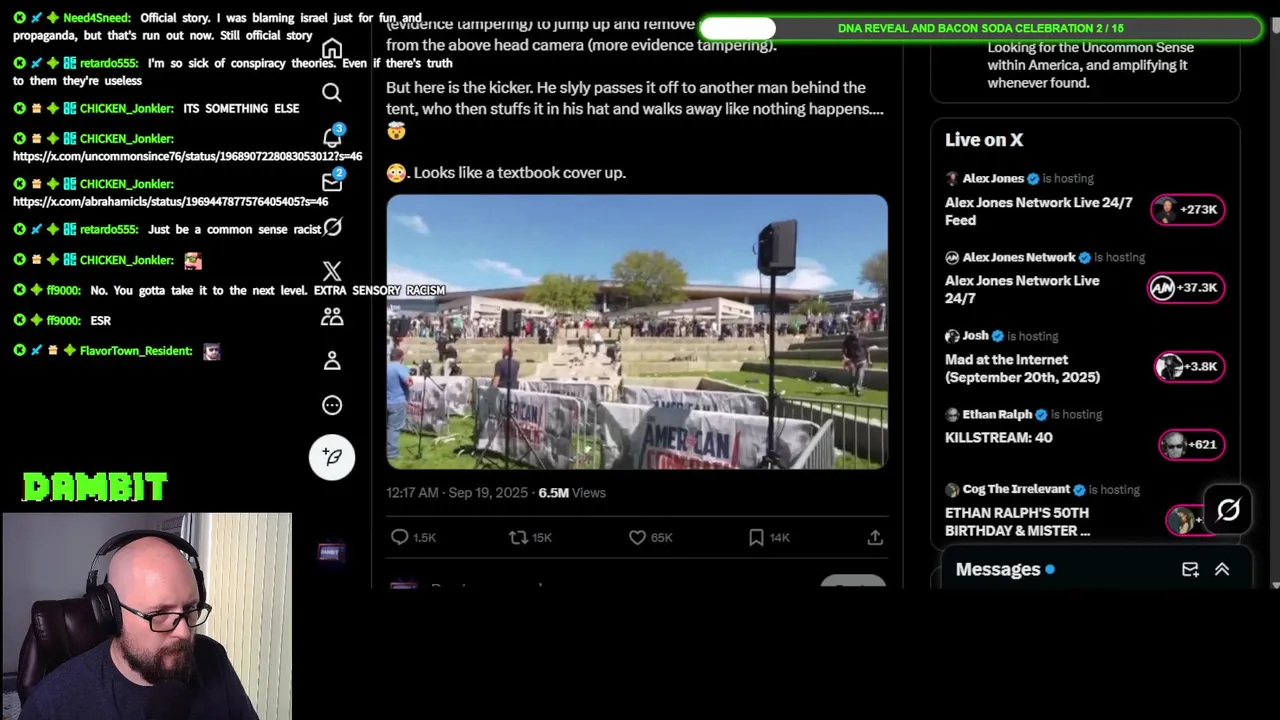Image resolution: width=1280 pixels, height=720 pixels.
Task: Click the +621 listeners badge
Action: click(1191, 444)
